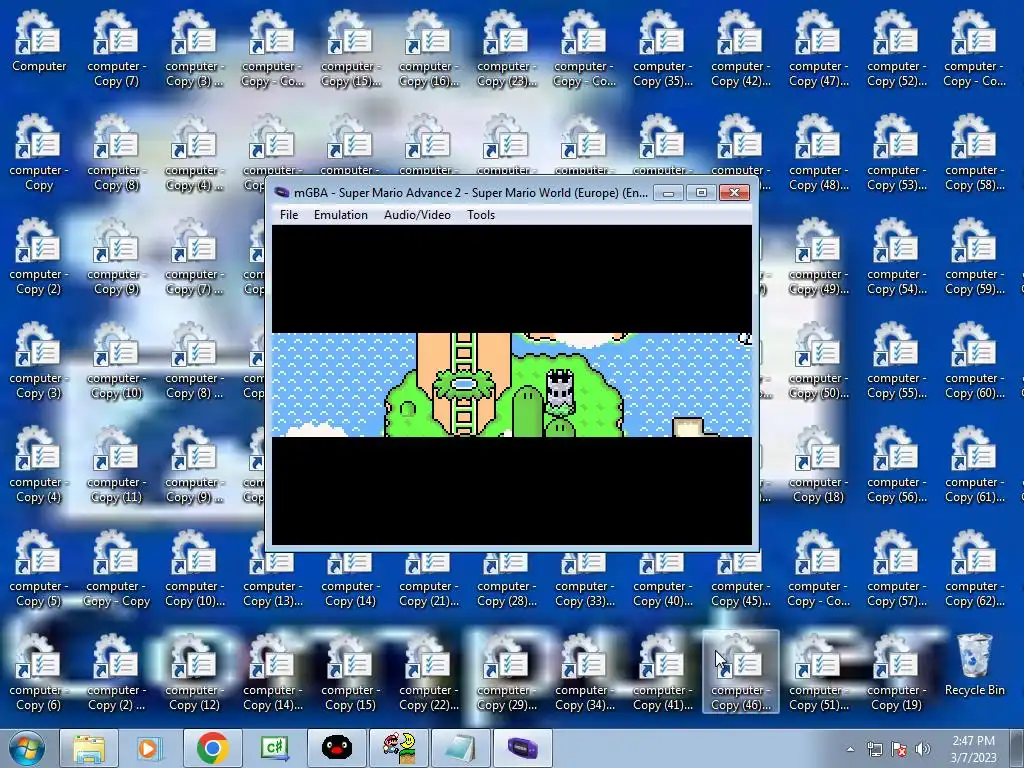Viewport: 1024px width, 768px height.
Task: Select the computer - Copy (28) shortcut
Action: pyautogui.click(x=506, y=581)
